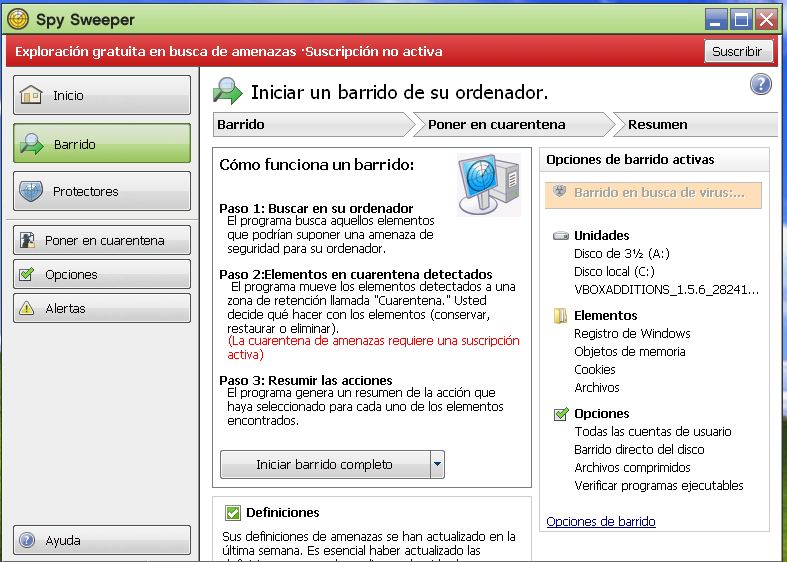The image size is (787, 562).
Task: Click the drive icon beside Unidades
Action: tap(561, 235)
